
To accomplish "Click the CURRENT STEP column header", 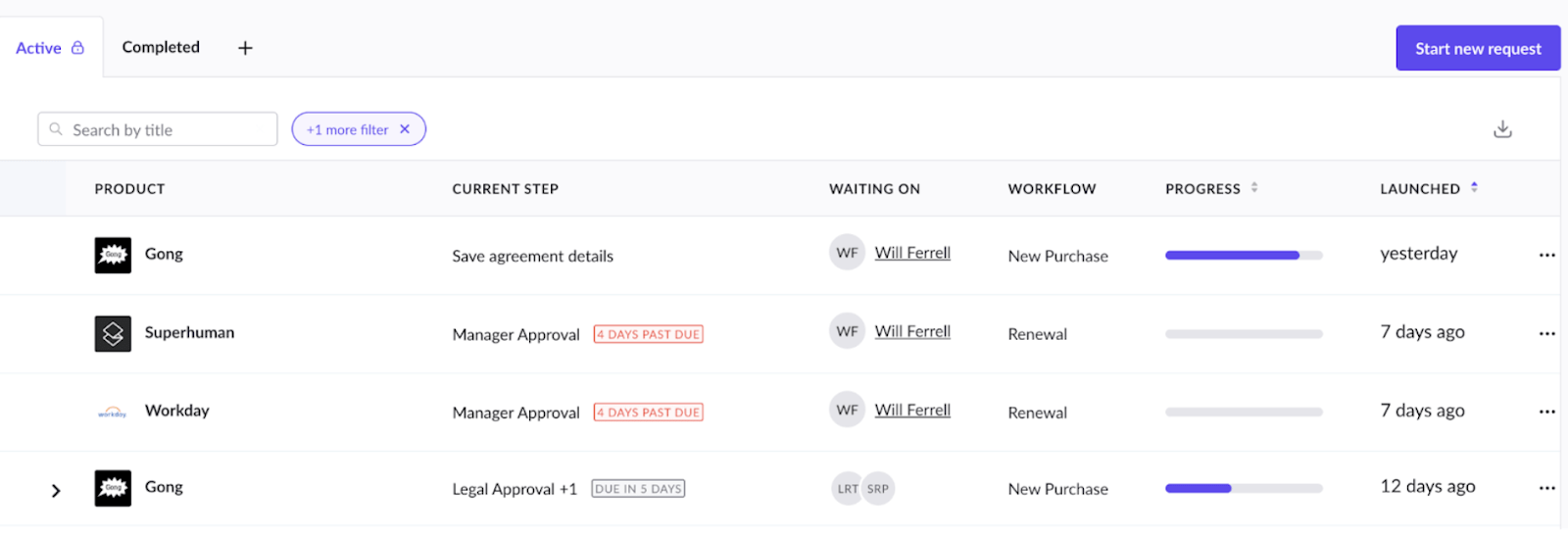I will pos(505,189).
